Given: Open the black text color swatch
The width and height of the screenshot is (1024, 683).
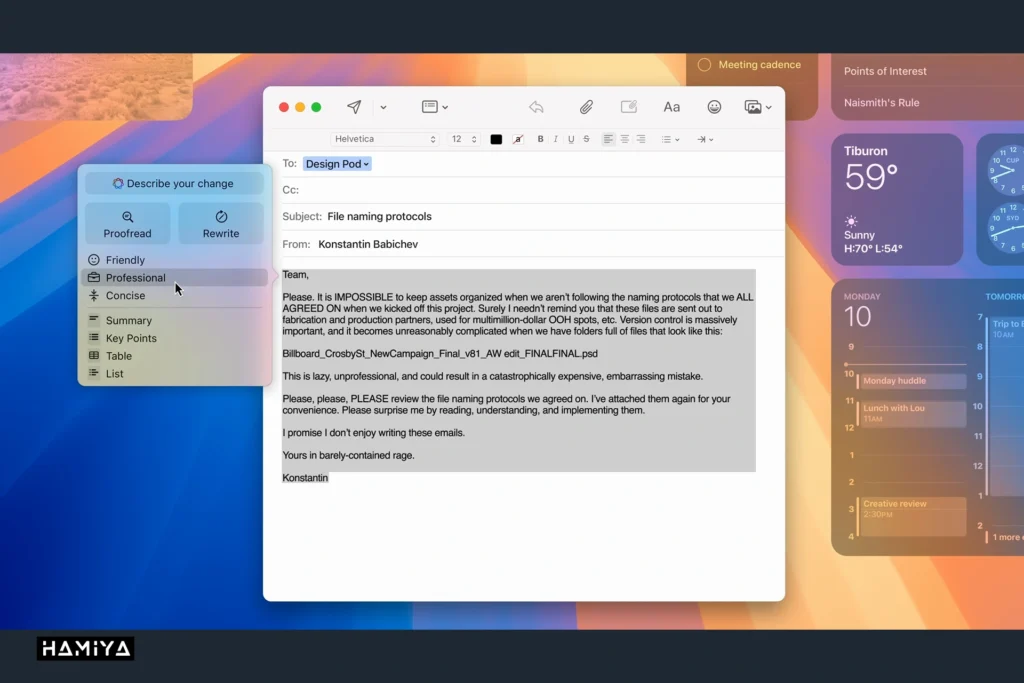Looking at the screenshot, I should 496,139.
